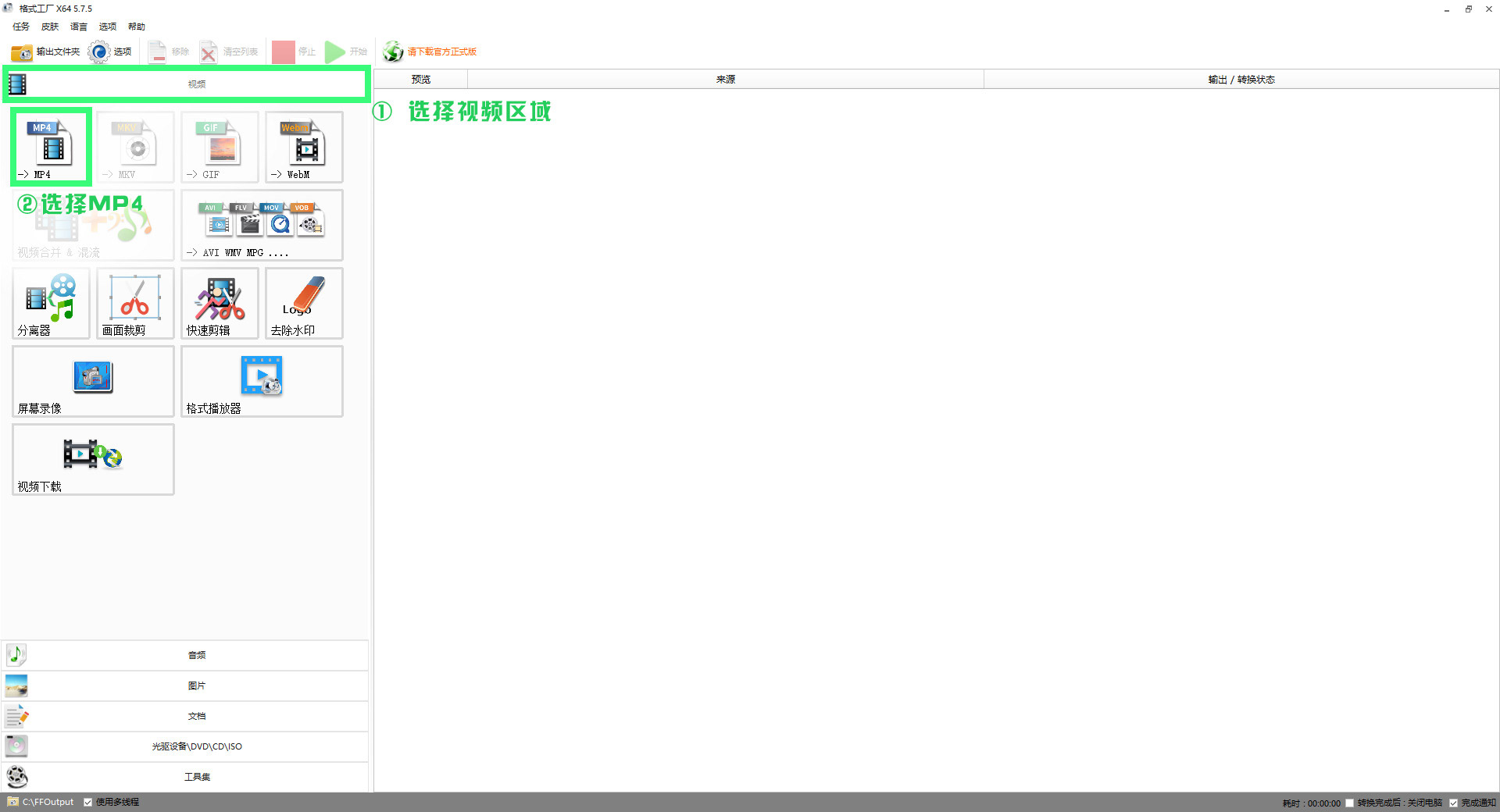
Task: Open the 皮肤 skin menu
Action: (x=50, y=27)
